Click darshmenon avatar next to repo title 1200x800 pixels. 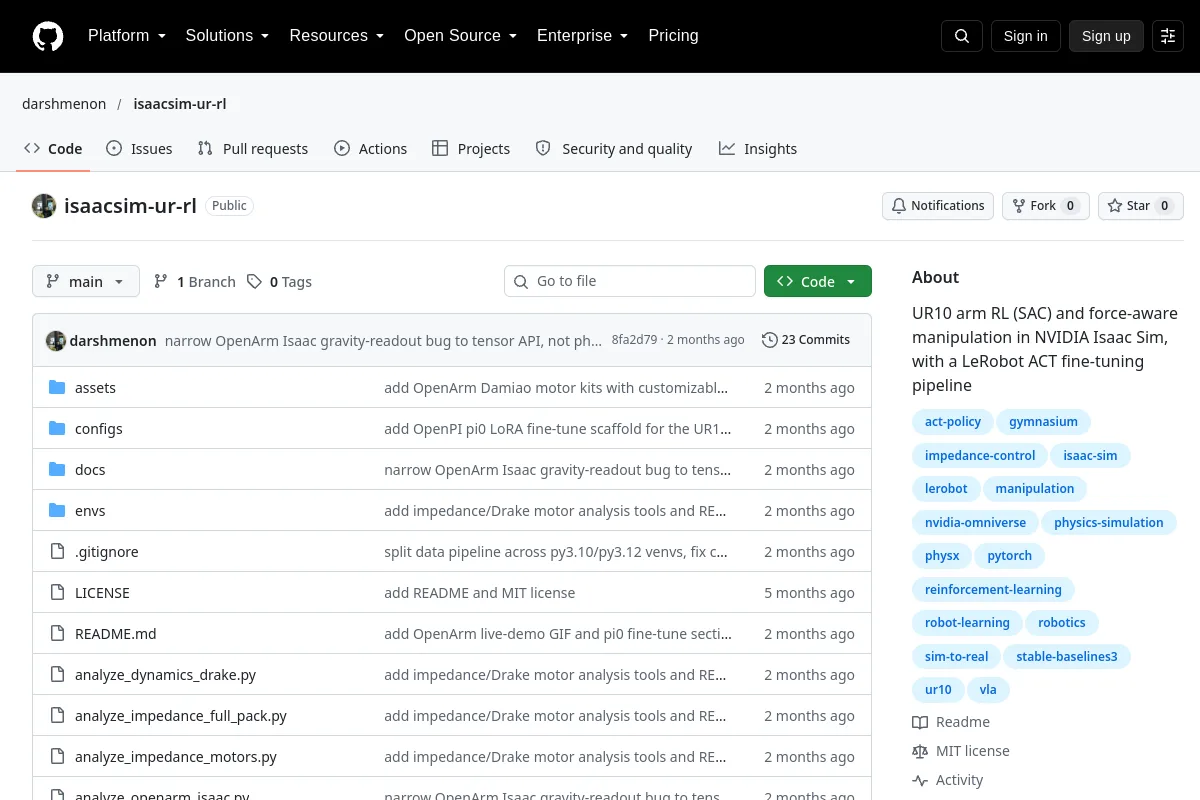click(44, 206)
